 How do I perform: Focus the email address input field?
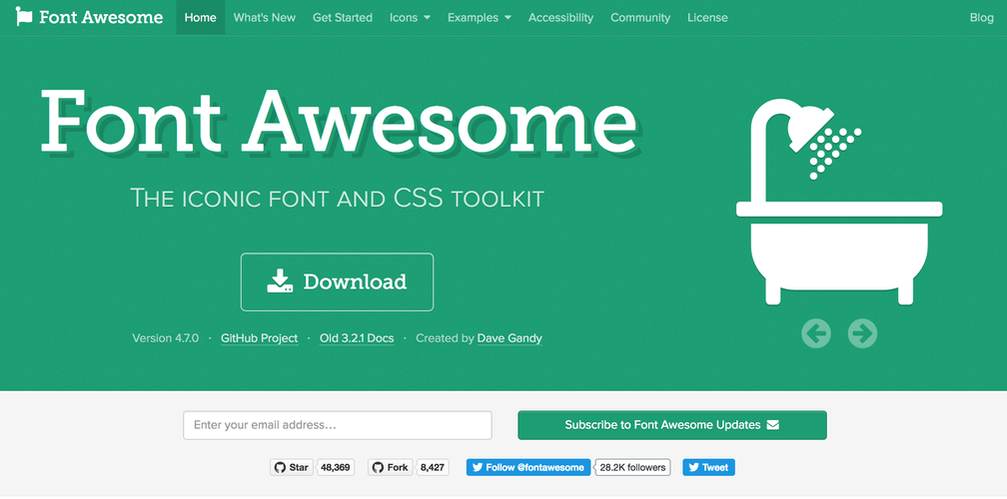[337, 425]
